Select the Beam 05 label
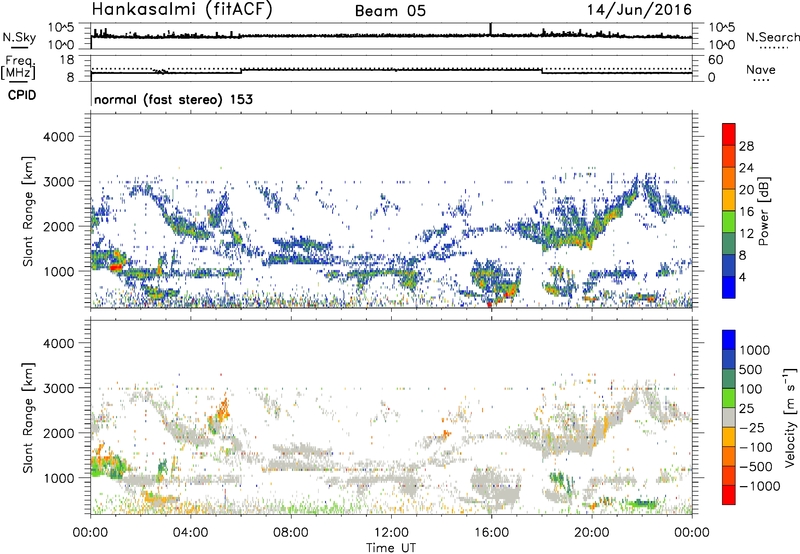 tap(390, 11)
